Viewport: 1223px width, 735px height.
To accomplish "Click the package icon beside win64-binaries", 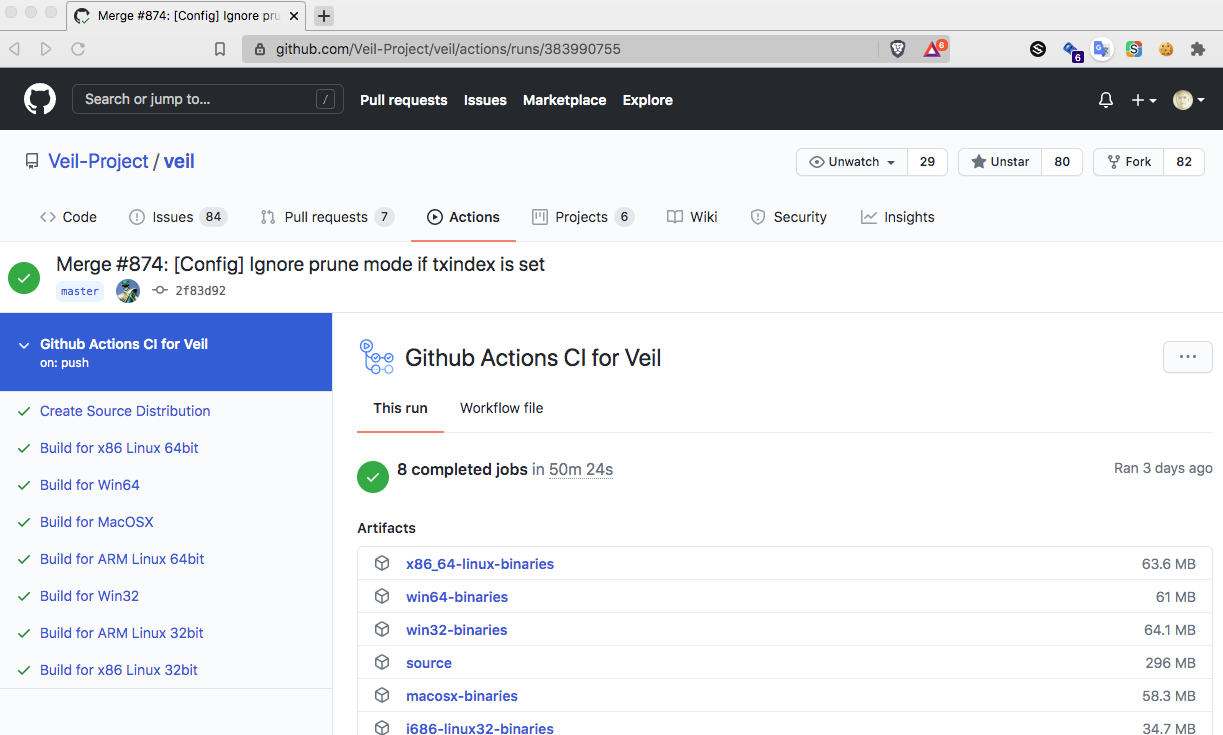I will pyautogui.click(x=381, y=596).
